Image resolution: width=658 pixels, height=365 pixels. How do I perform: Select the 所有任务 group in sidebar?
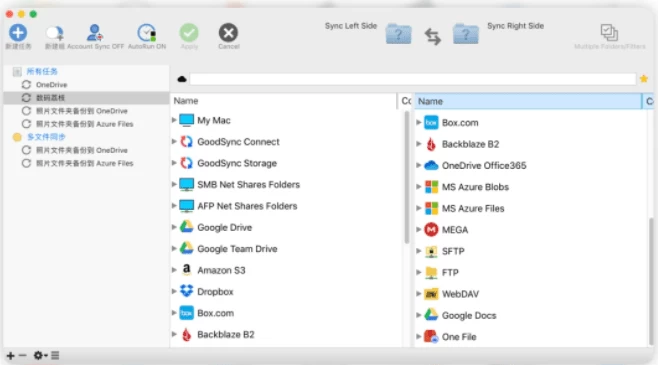(x=42, y=71)
